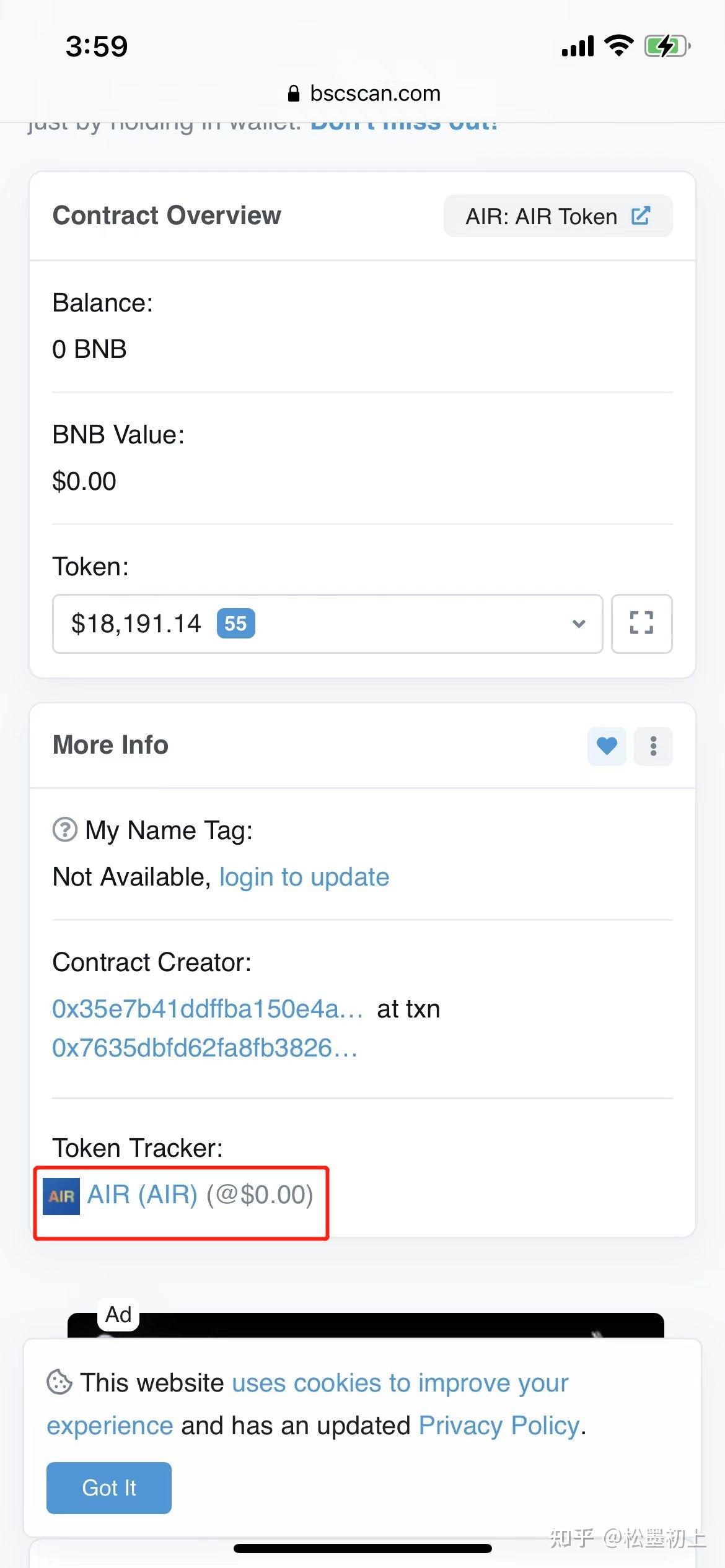Open contract creator address 0x35e7b41ddffba150e4a

[208, 1009]
